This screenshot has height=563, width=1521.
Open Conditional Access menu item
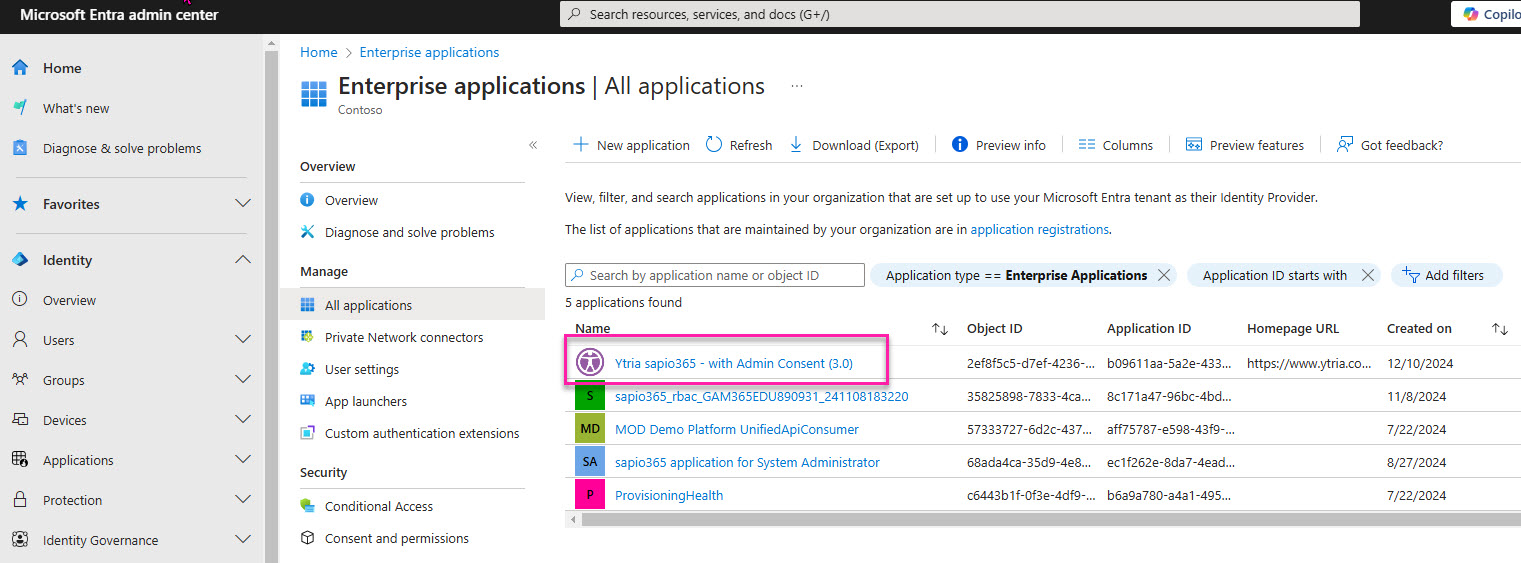pyautogui.click(x=378, y=506)
